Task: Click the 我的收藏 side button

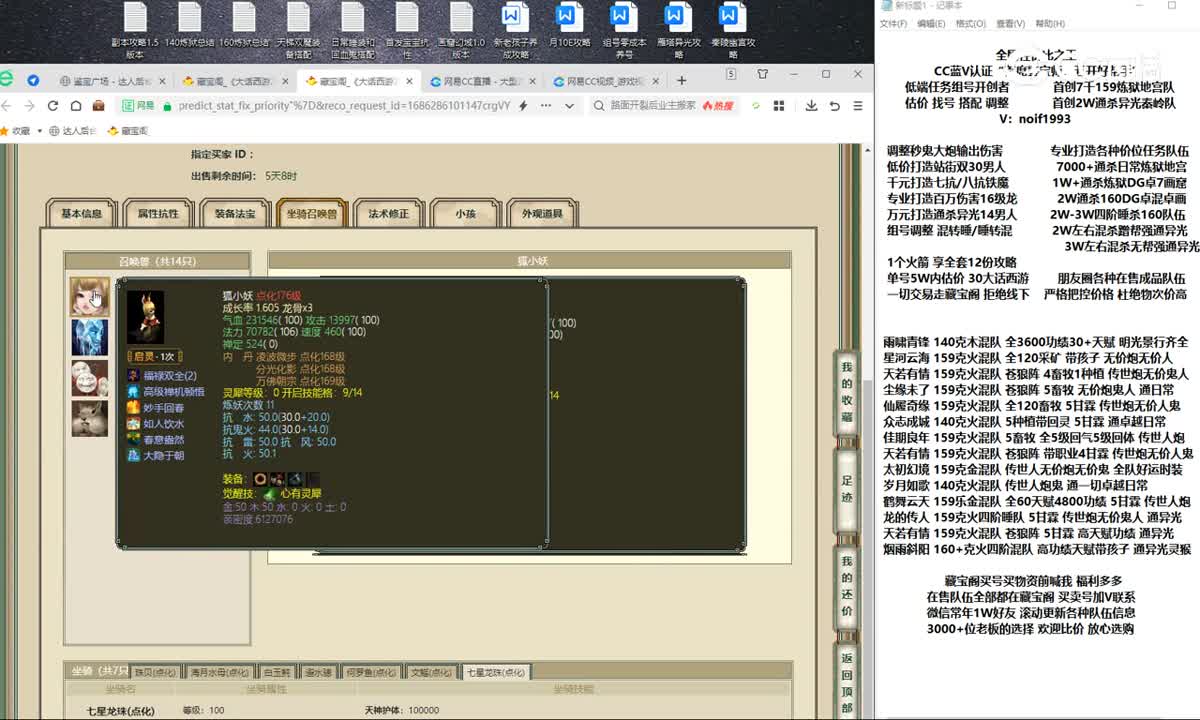Action: (846, 390)
